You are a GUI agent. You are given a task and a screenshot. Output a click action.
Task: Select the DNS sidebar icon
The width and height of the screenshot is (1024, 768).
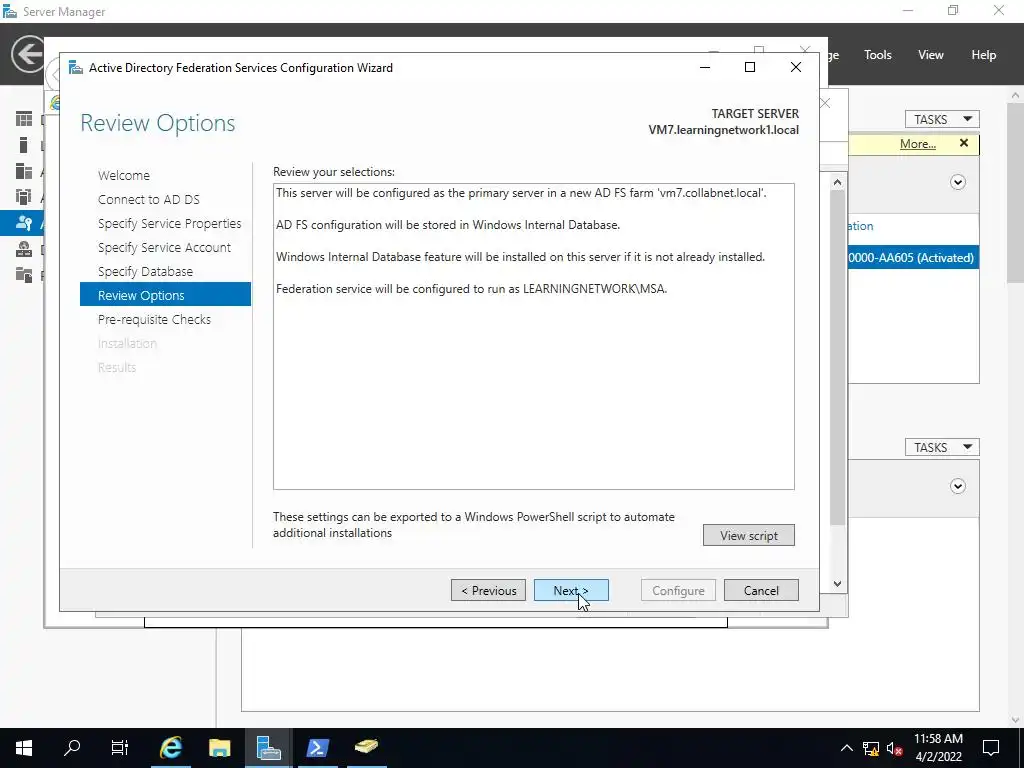pos(24,249)
